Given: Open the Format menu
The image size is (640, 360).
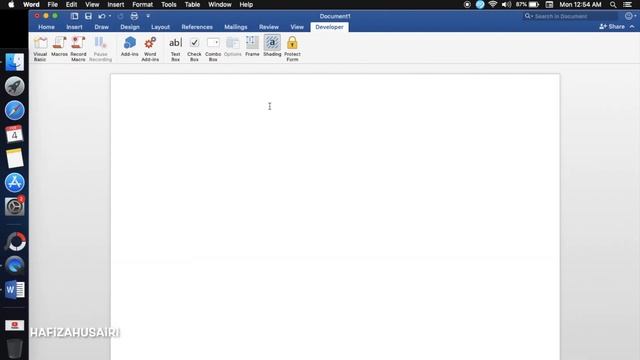Looking at the screenshot, I should click(142, 4).
